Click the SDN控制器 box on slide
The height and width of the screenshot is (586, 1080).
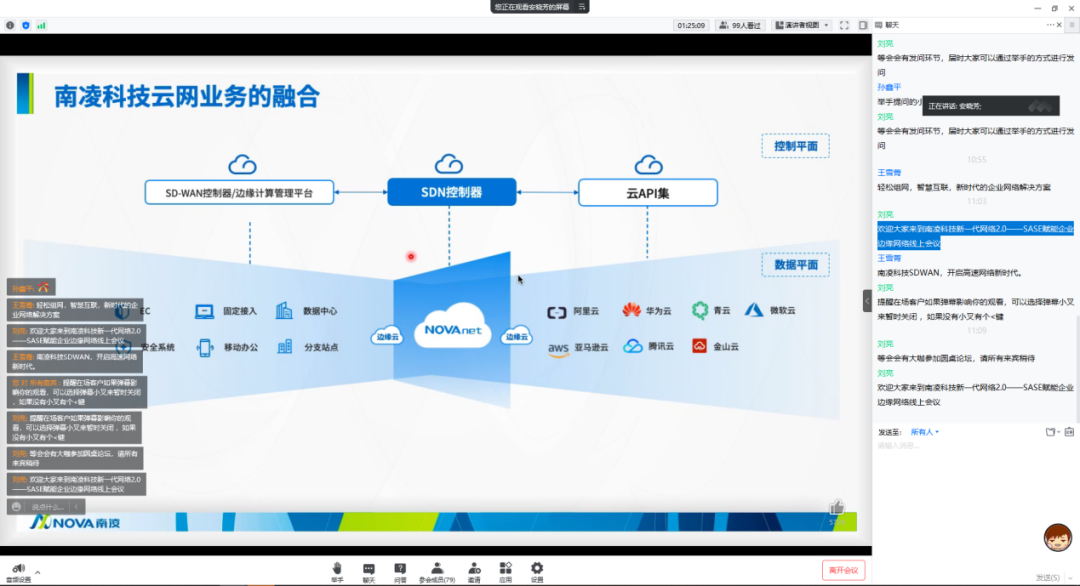click(x=451, y=192)
